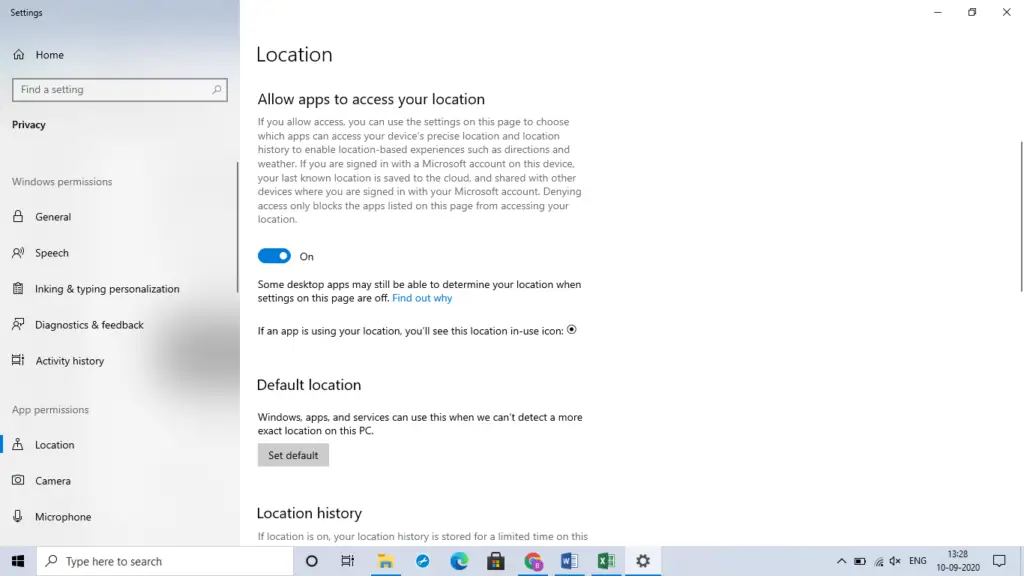Click the Activity history icon
The height and width of the screenshot is (576, 1024).
tap(18, 360)
